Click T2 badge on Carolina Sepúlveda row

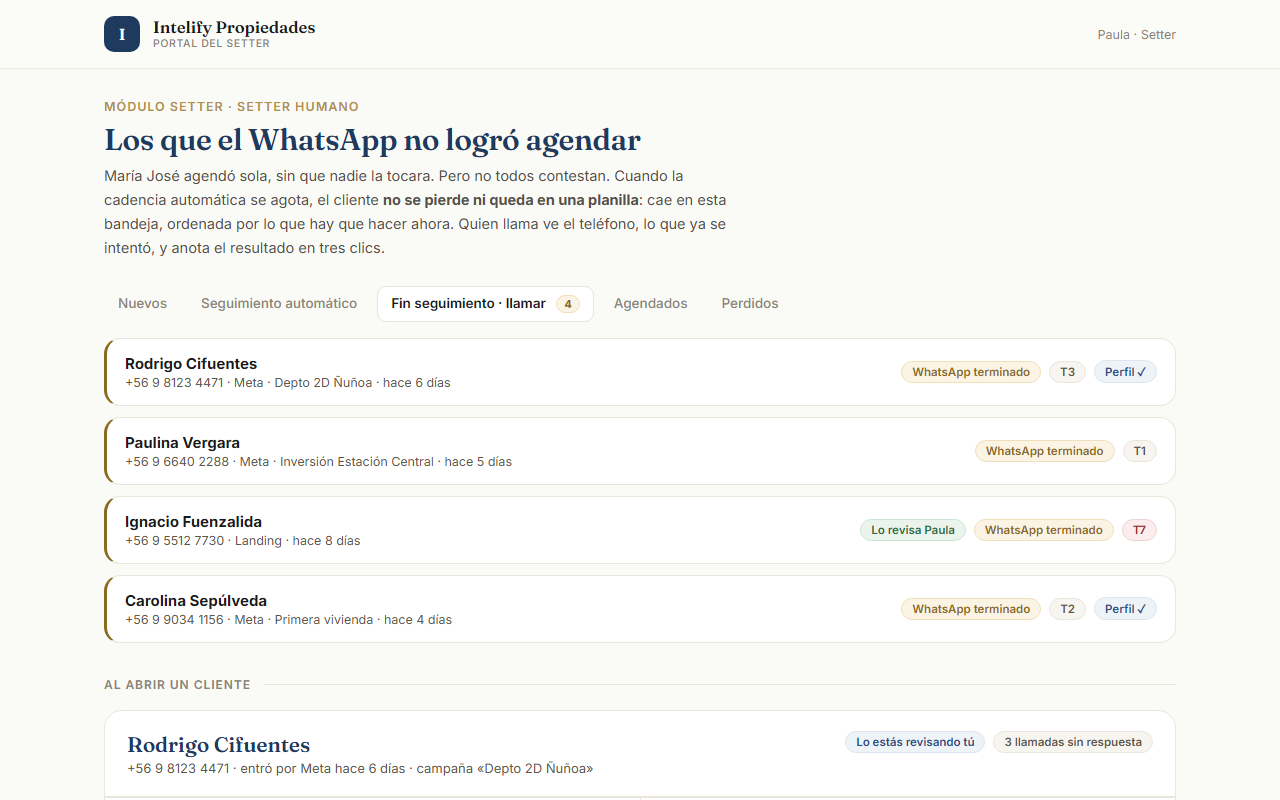[x=1067, y=609]
